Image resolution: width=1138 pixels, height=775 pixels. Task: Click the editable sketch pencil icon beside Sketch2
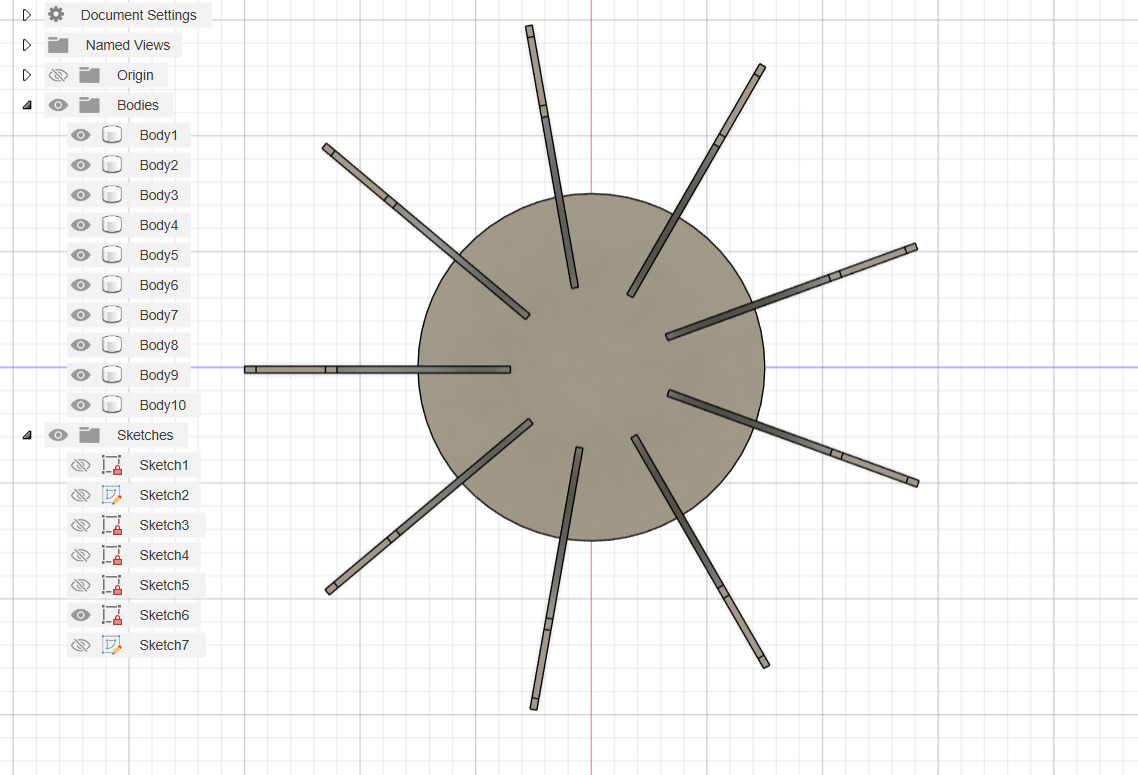(x=113, y=495)
